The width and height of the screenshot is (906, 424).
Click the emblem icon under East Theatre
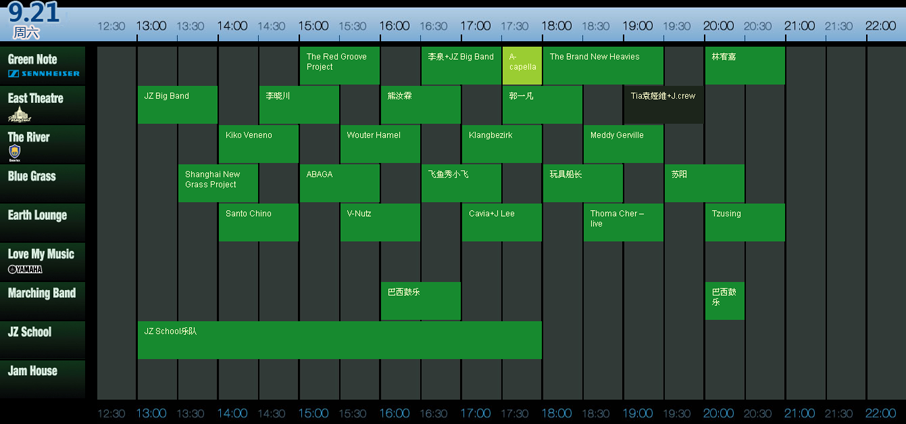20,115
